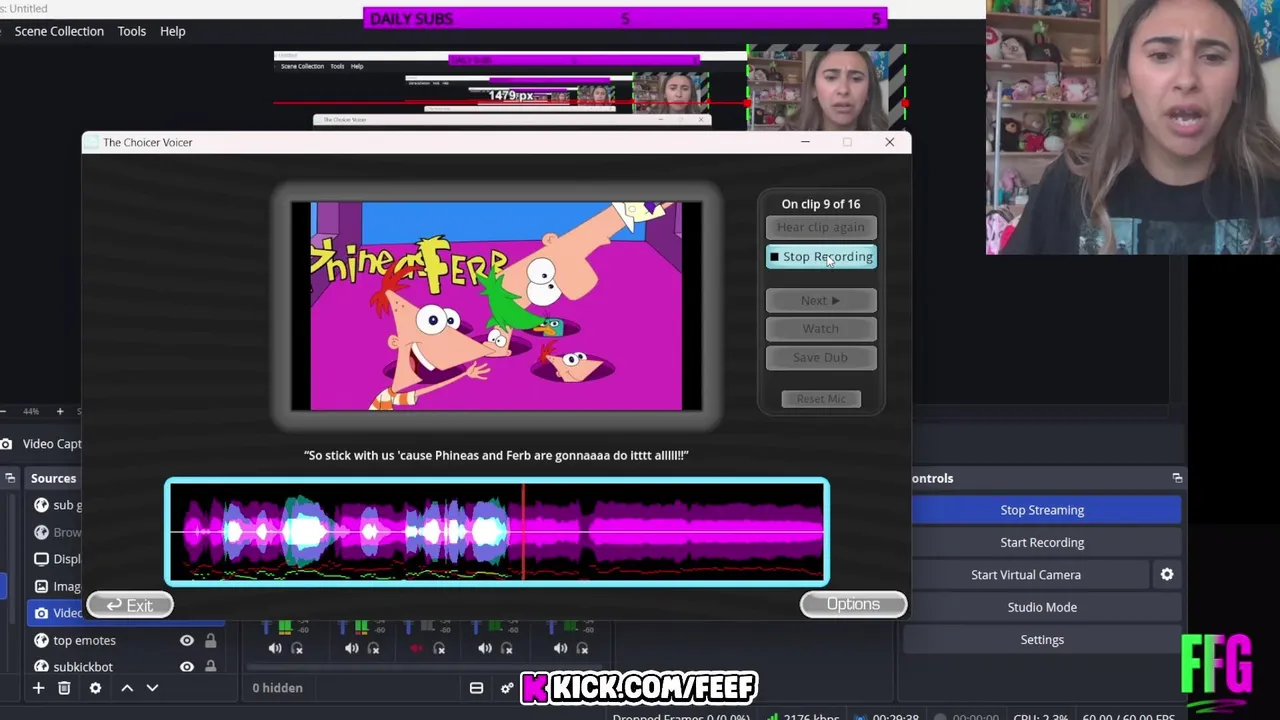Viewport: 1280px width, 720px height.
Task: Close The Choicer Voicer window
Action: click(889, 142)
